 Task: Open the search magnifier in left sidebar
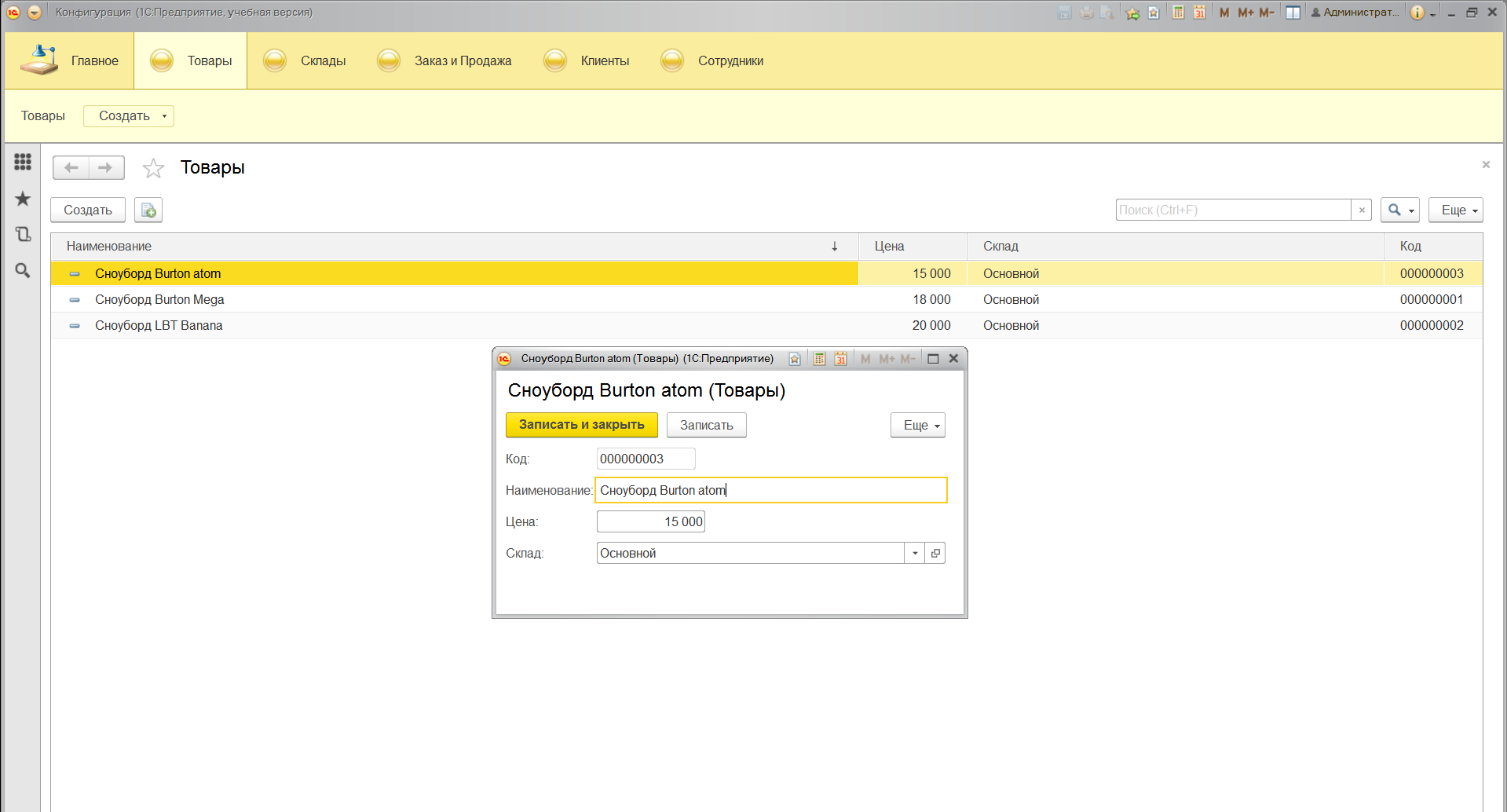(x=23, y=270)
